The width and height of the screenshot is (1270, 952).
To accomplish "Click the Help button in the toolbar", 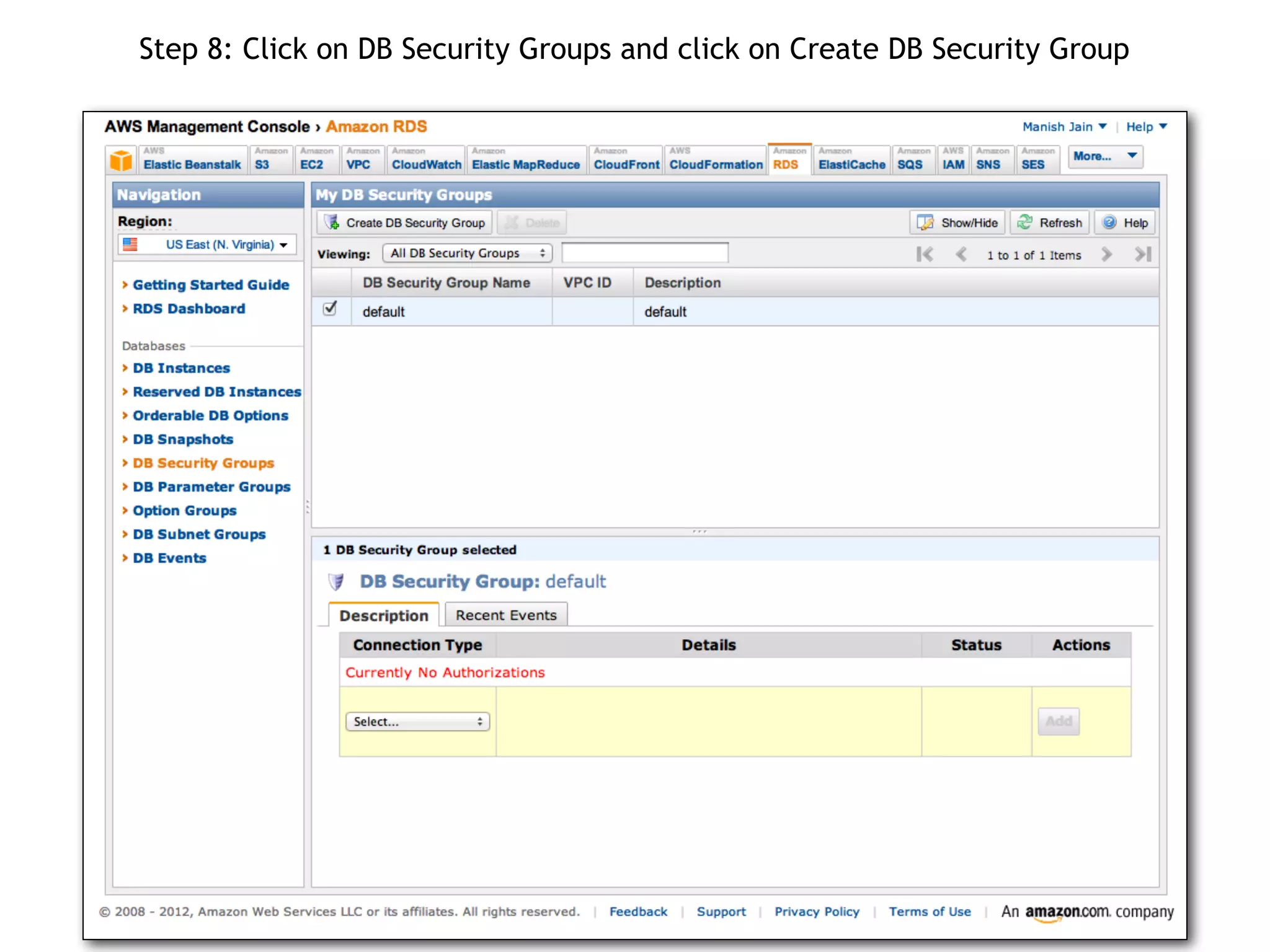I will 1126,223.
